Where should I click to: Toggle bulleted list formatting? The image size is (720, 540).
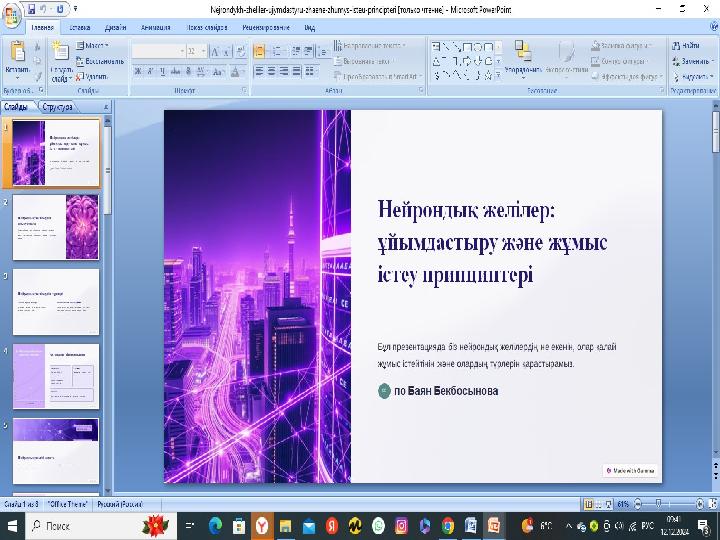(x=259, y=49)
